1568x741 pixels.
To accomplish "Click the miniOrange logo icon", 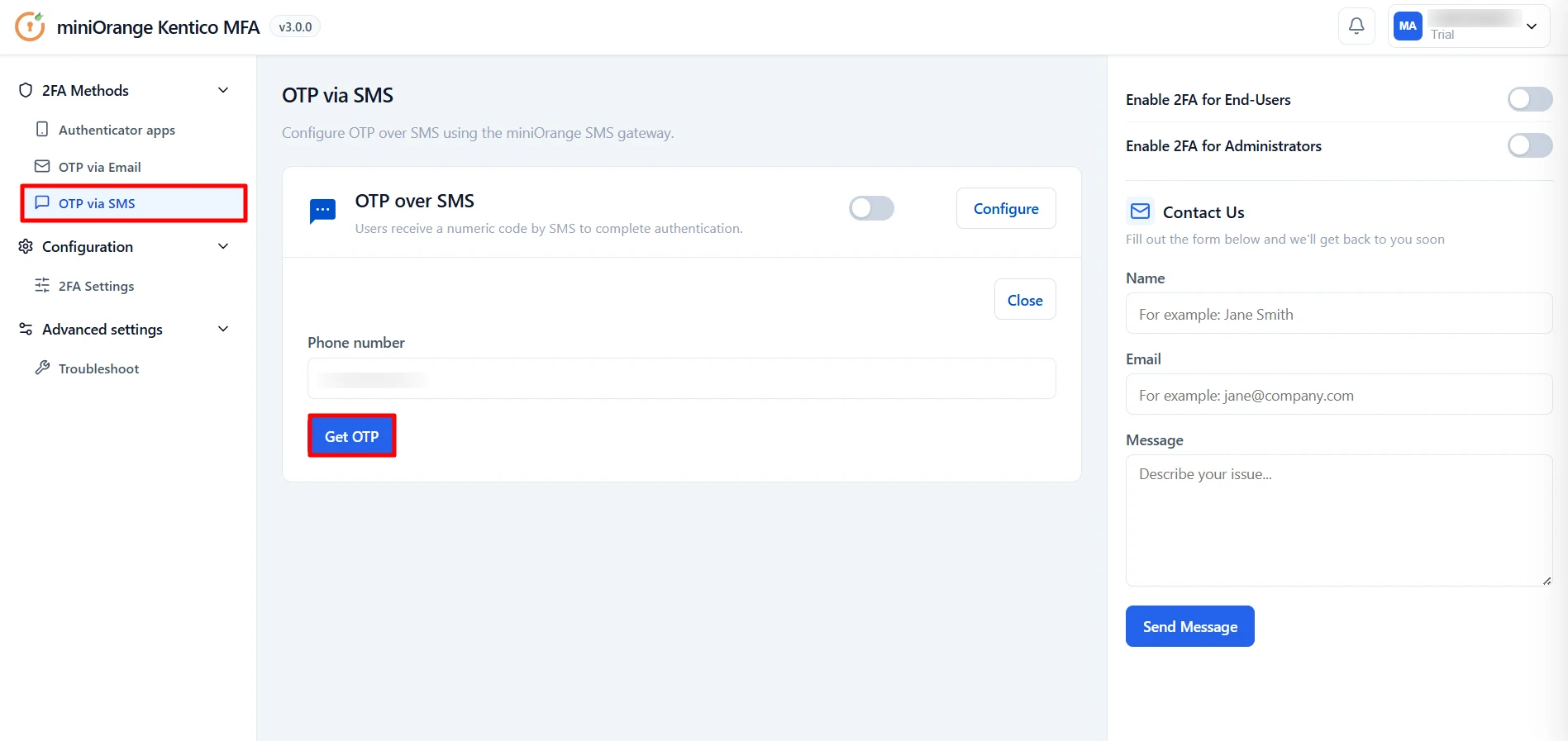I will pyautogui.click(x=30, y=26).
